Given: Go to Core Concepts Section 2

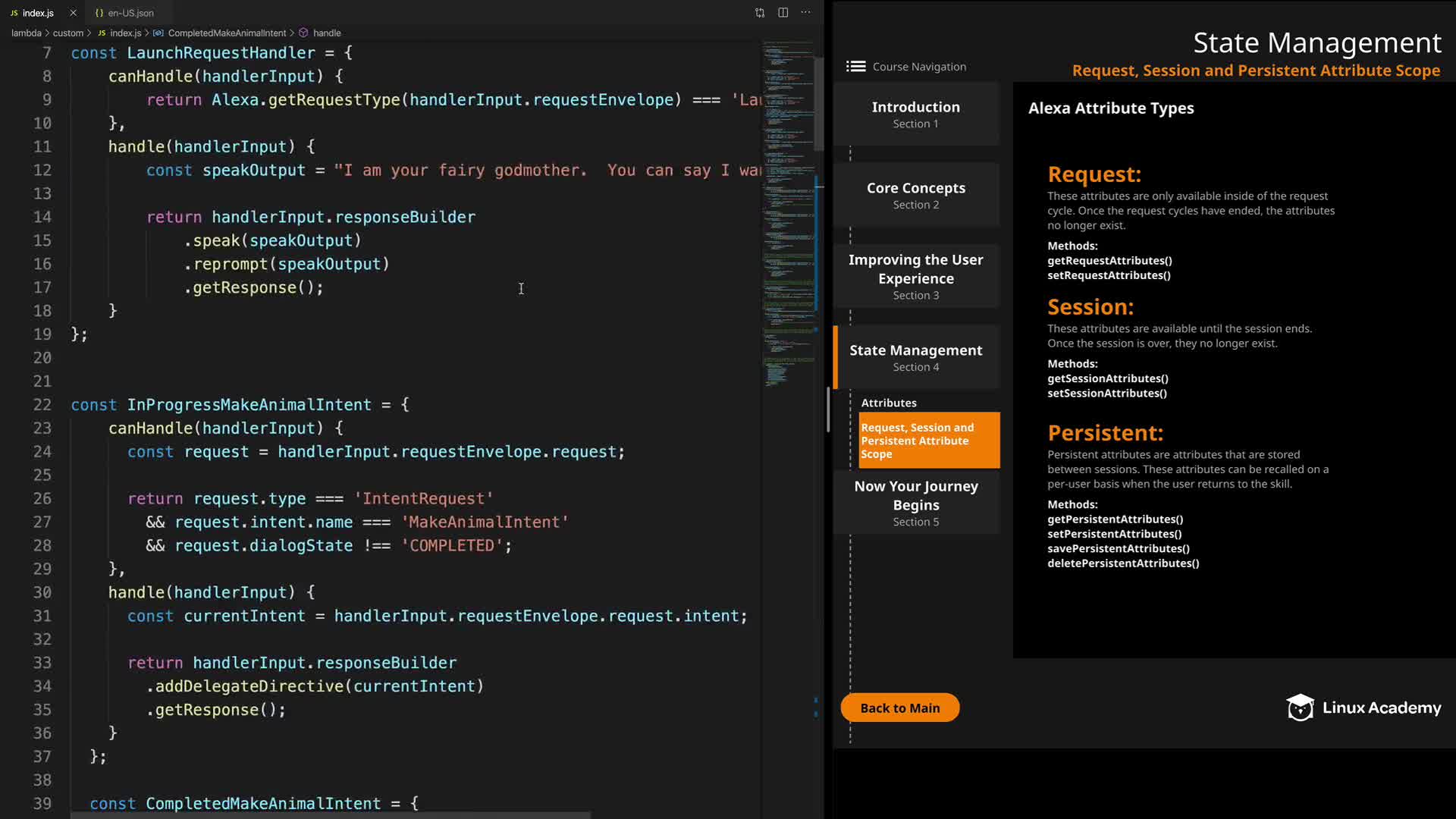Looking at the screenshot, I should pos(915,195).
